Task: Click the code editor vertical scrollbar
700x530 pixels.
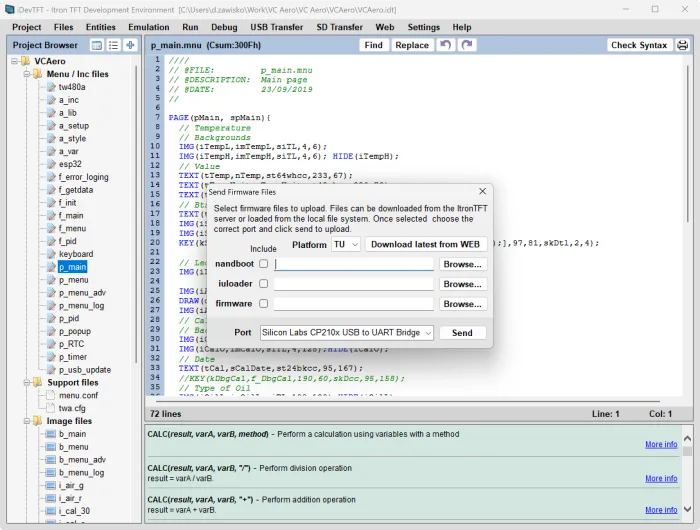Action: coord(688,143)
